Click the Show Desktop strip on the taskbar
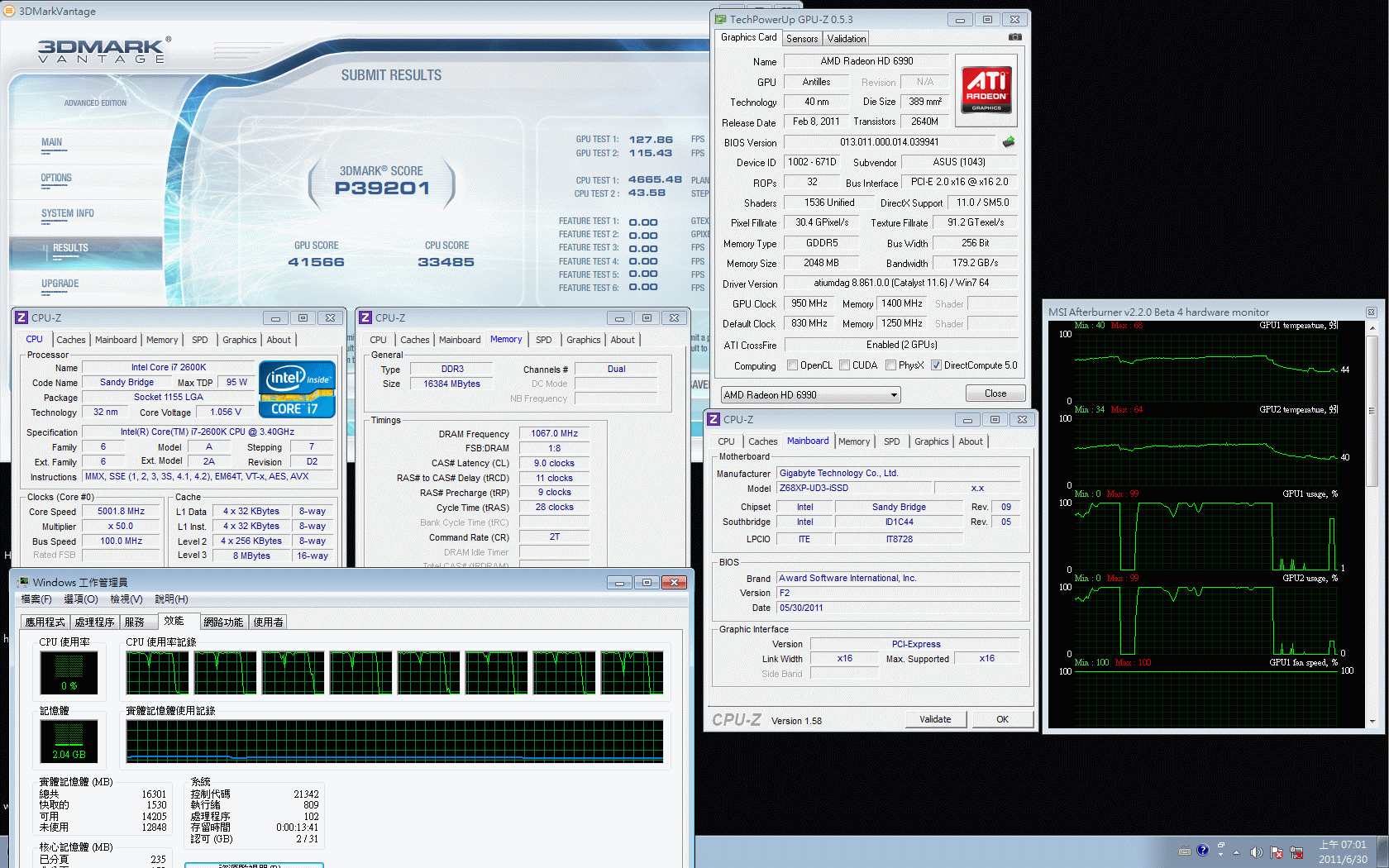This screenshot has width=1389, height=868. (x=1383, y=852)
